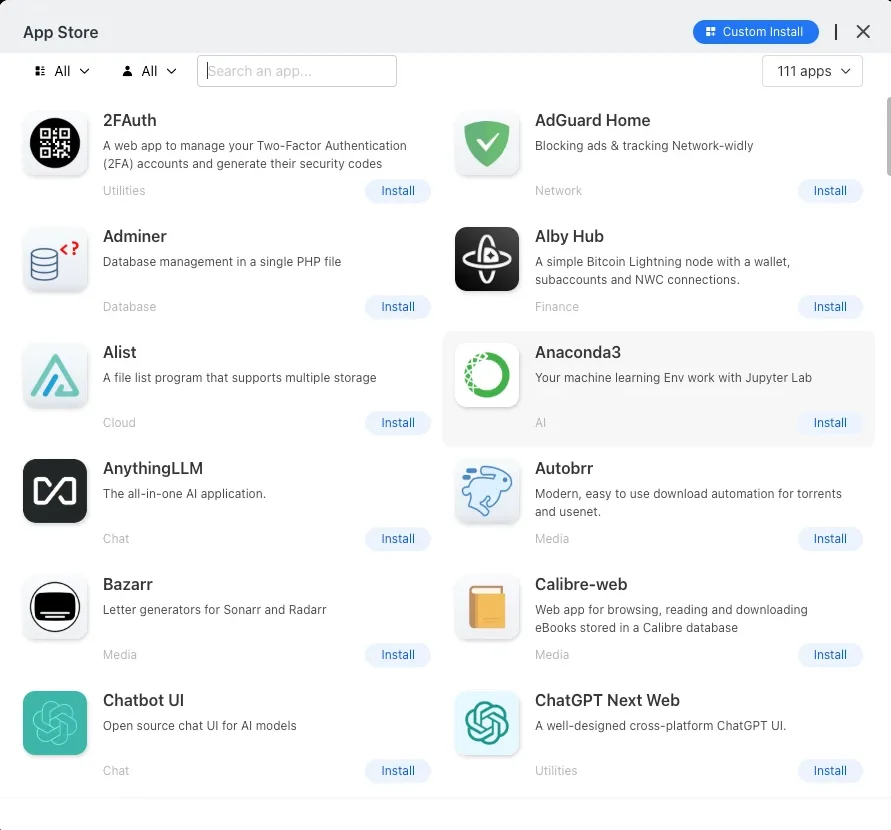Click the Alby Hub title text
891x830 pixels.
pos(569,236)
